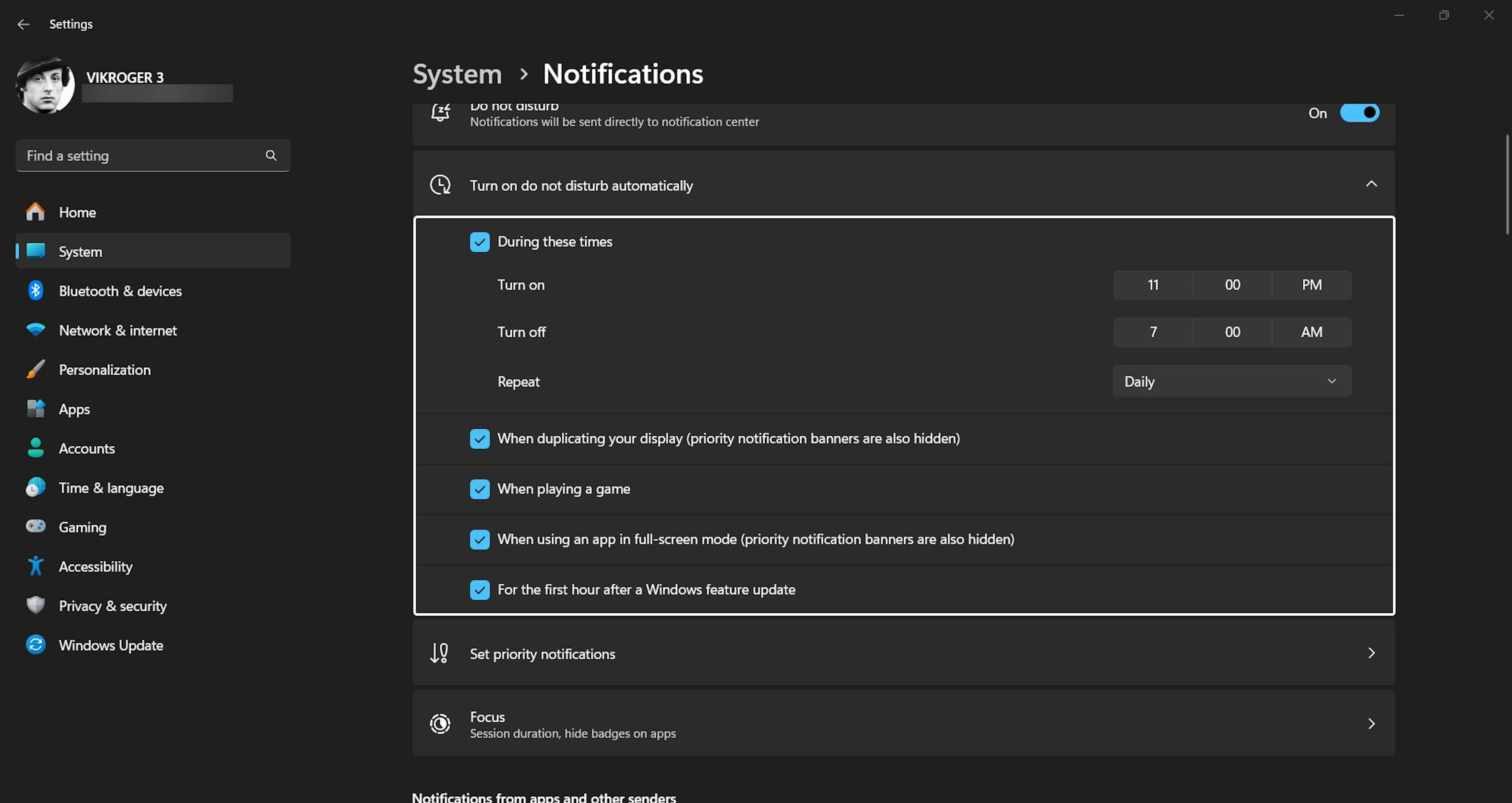Click the Network & internet wifi icon
The image size is (1512, 803).
pos(36,330)
